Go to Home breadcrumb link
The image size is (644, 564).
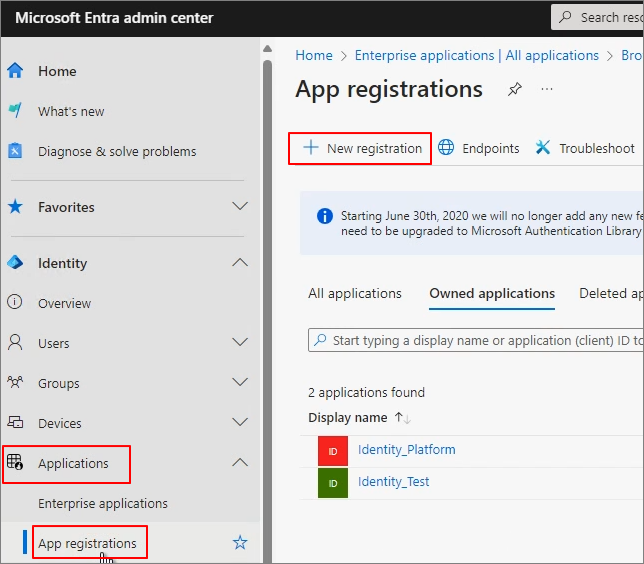[314, 55]
